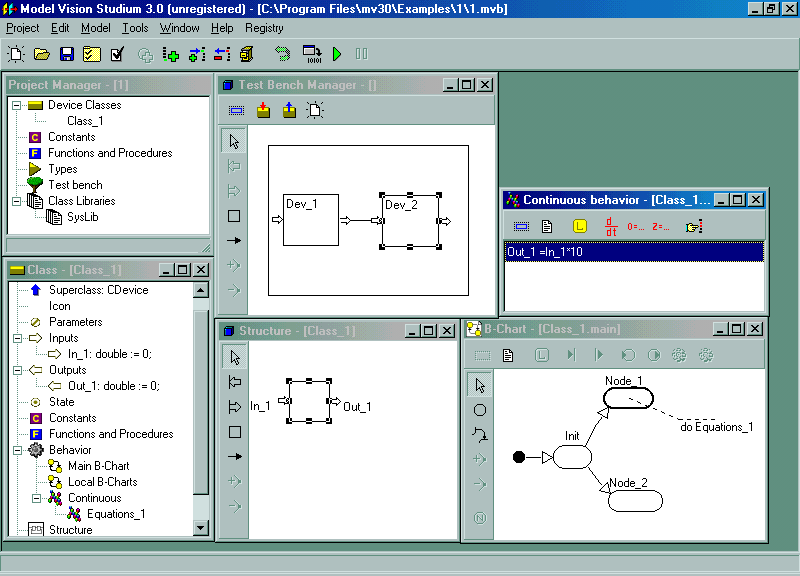Click the document icon in B-Chart toolbar
The image size is (800, 576).
[x=508, y=355]
